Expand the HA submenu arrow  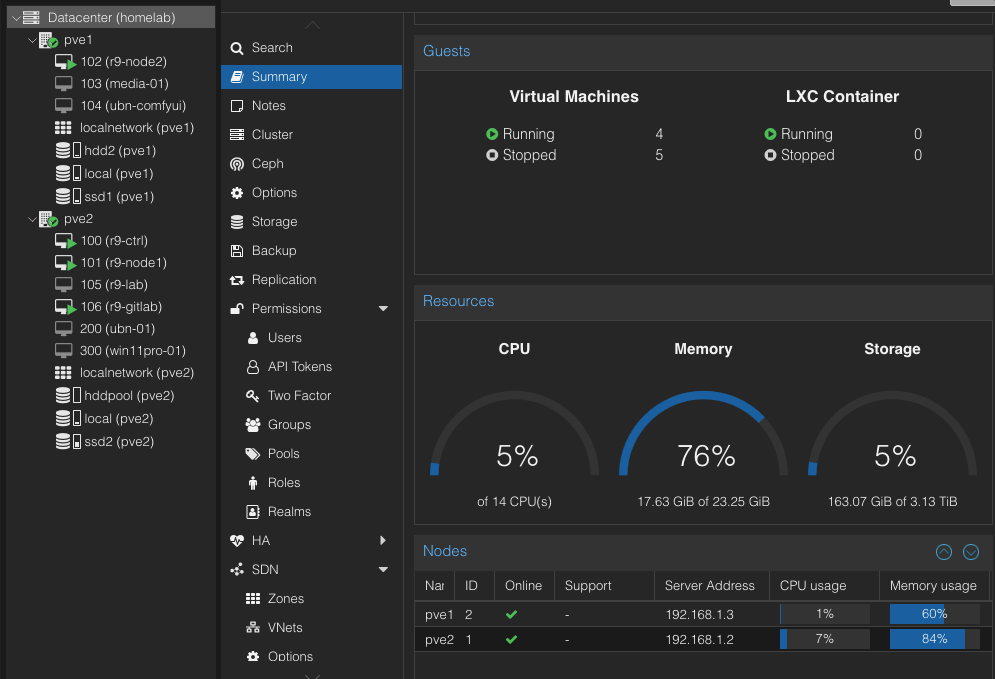click(383, 541)
